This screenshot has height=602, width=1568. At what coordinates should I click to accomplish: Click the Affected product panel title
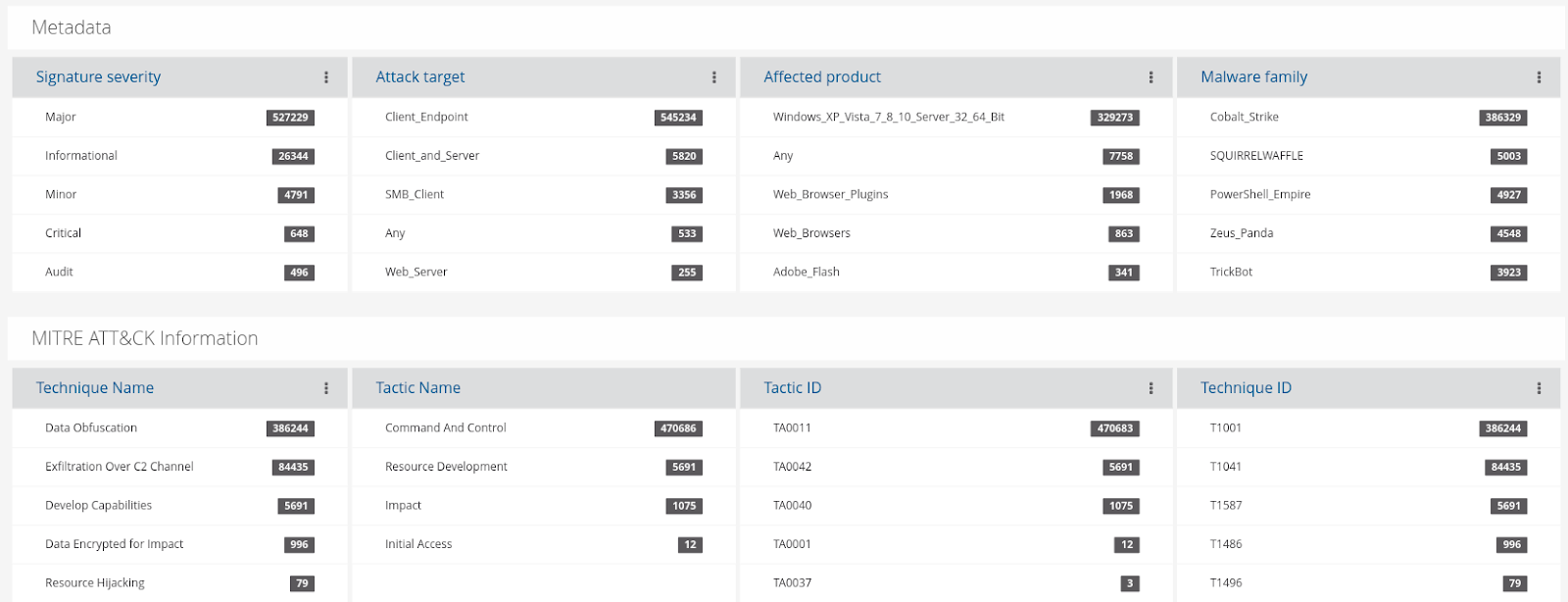(x=822, y=77)
